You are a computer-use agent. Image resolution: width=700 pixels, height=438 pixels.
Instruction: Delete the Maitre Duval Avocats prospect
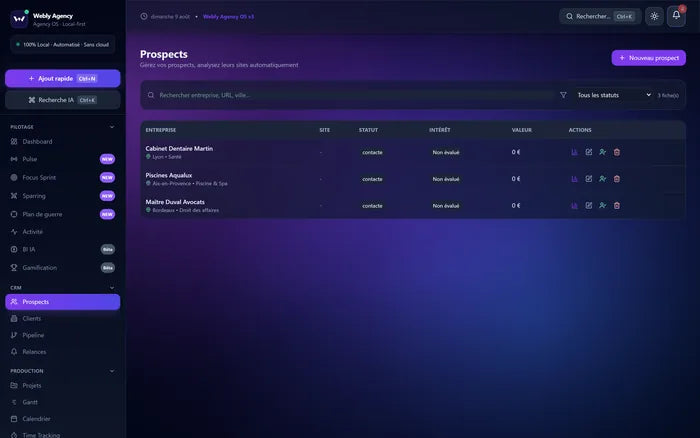click(x=617, y=206)
